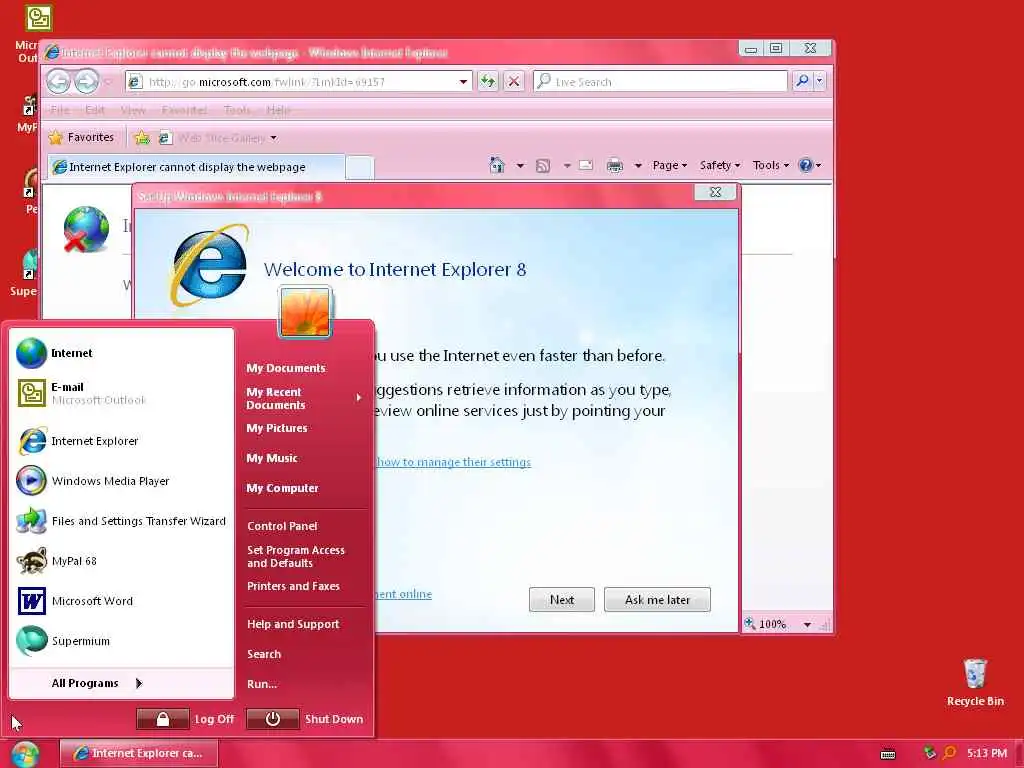
Task: Expand the Feeds dropdown arrow
Action: click(567, 166)
